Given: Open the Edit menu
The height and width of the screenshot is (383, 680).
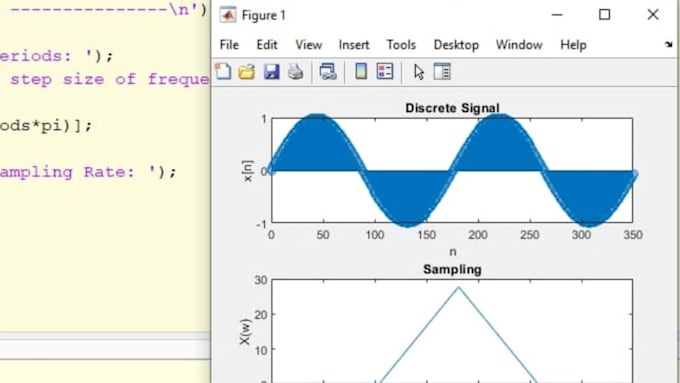Looking at the screenshot, I should coord(267,45).
